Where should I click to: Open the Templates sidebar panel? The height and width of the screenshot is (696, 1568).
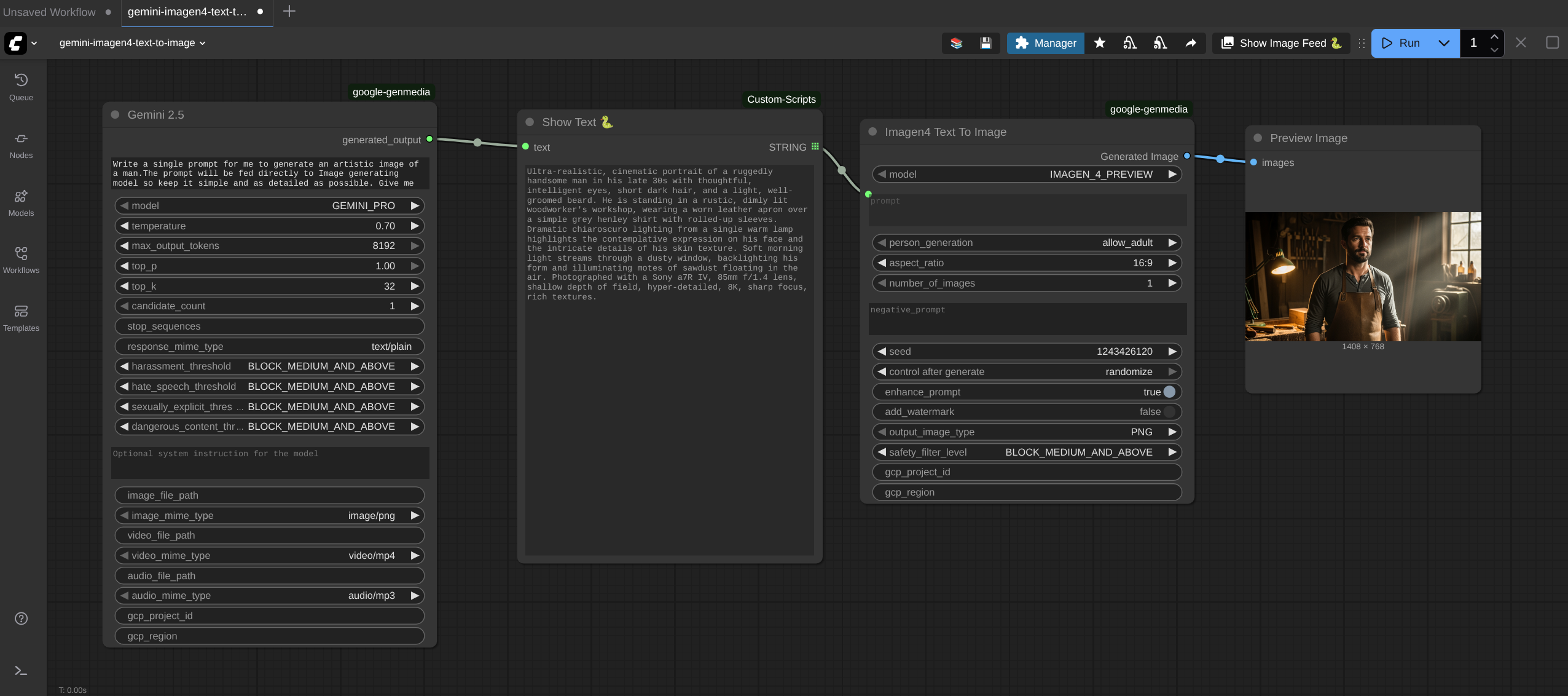coord(21,318)
